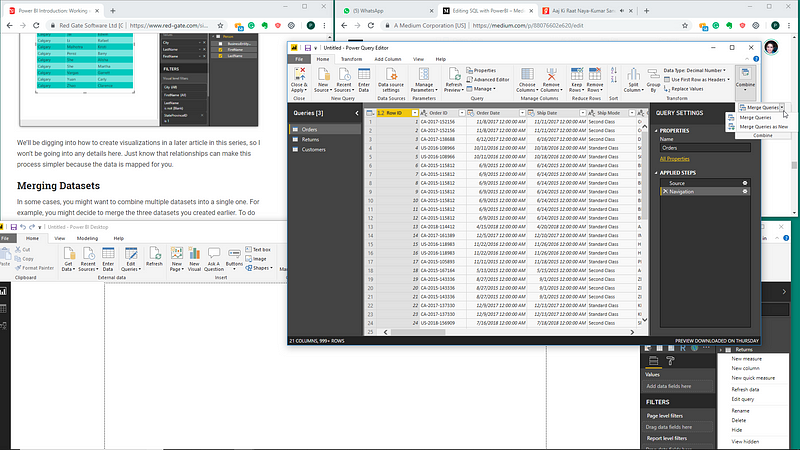Open the Manage dropdown in Query group
This screenshot has width=800, height=450.
pos(481,89)
